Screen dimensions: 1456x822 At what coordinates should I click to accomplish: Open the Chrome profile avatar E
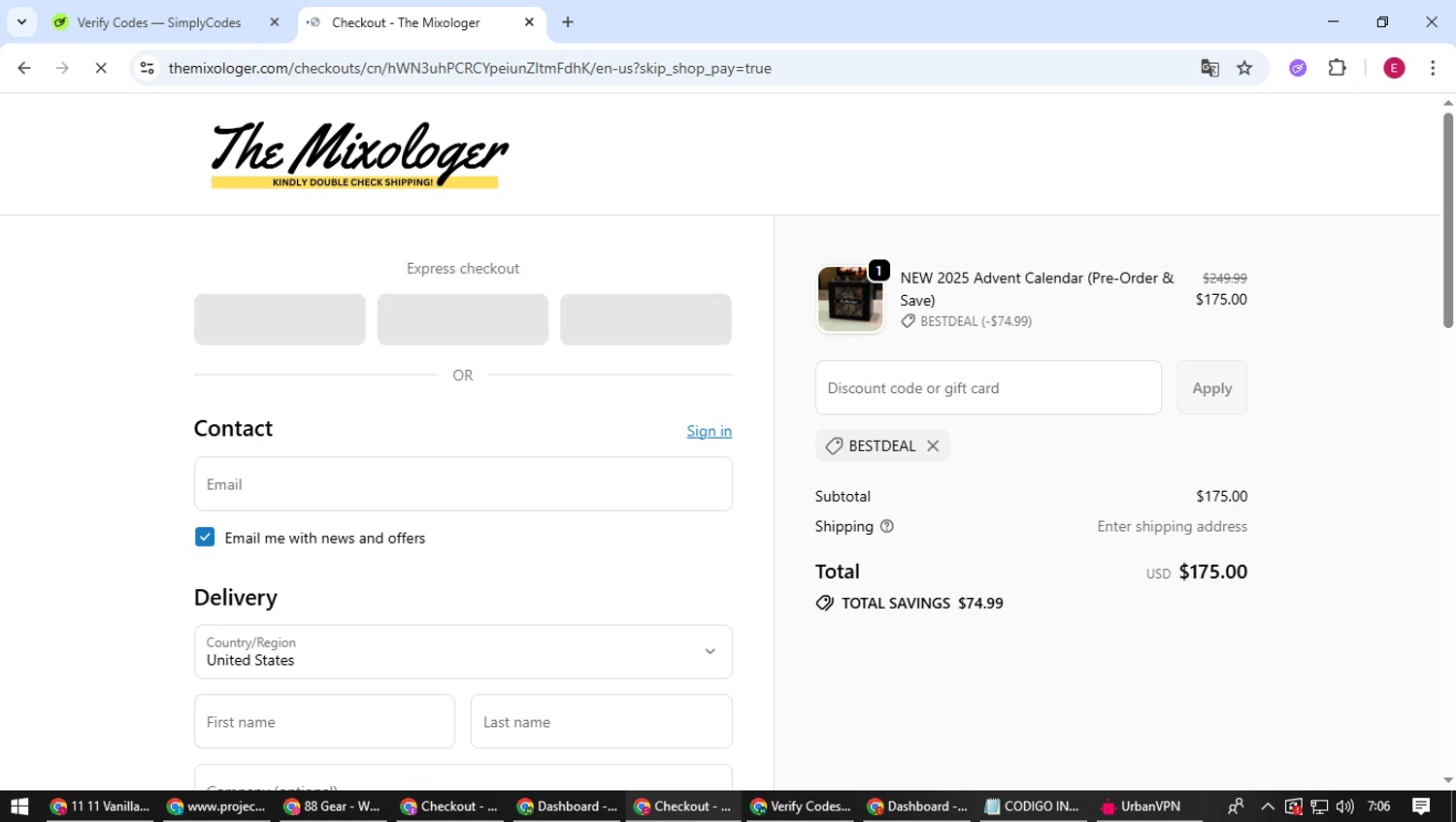[x=1394, y=68]
